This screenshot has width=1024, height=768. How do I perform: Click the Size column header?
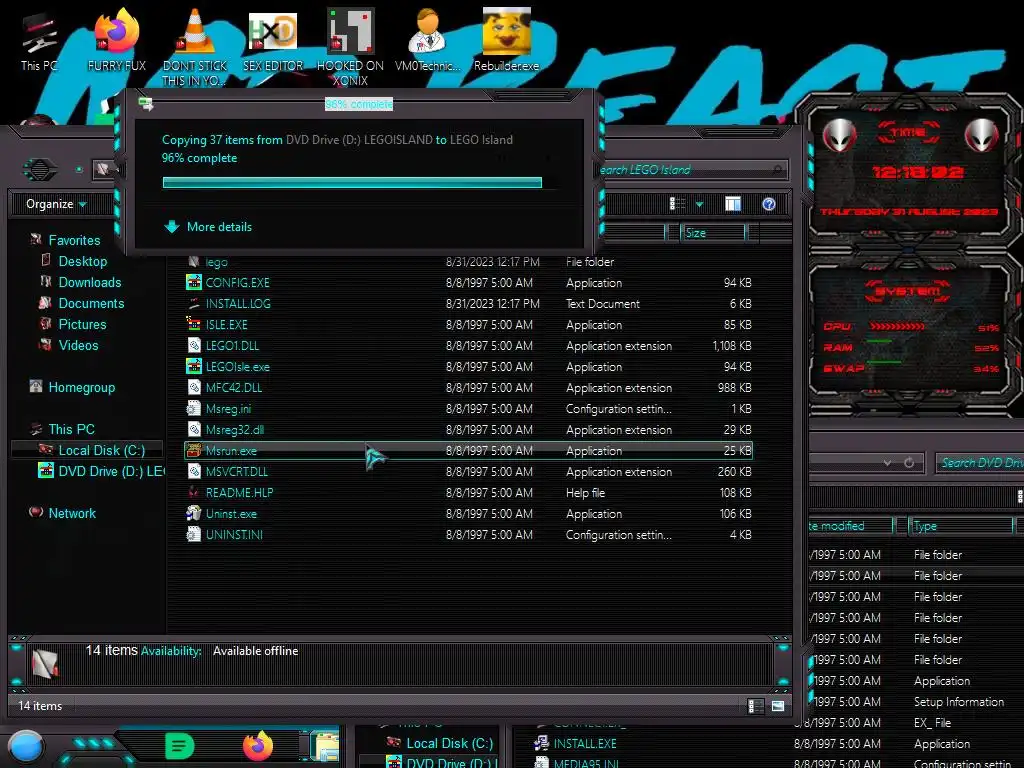coord(712,232)
